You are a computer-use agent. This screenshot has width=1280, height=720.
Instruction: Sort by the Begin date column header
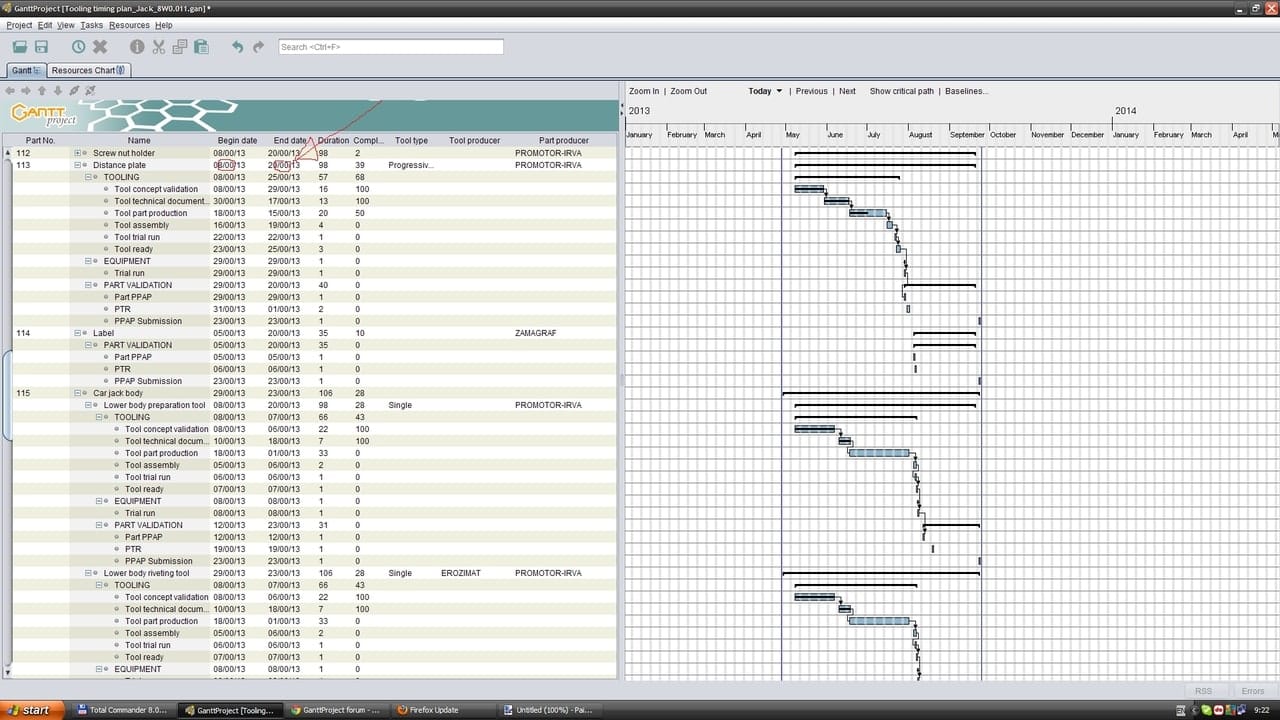click(x=237, y=141)
